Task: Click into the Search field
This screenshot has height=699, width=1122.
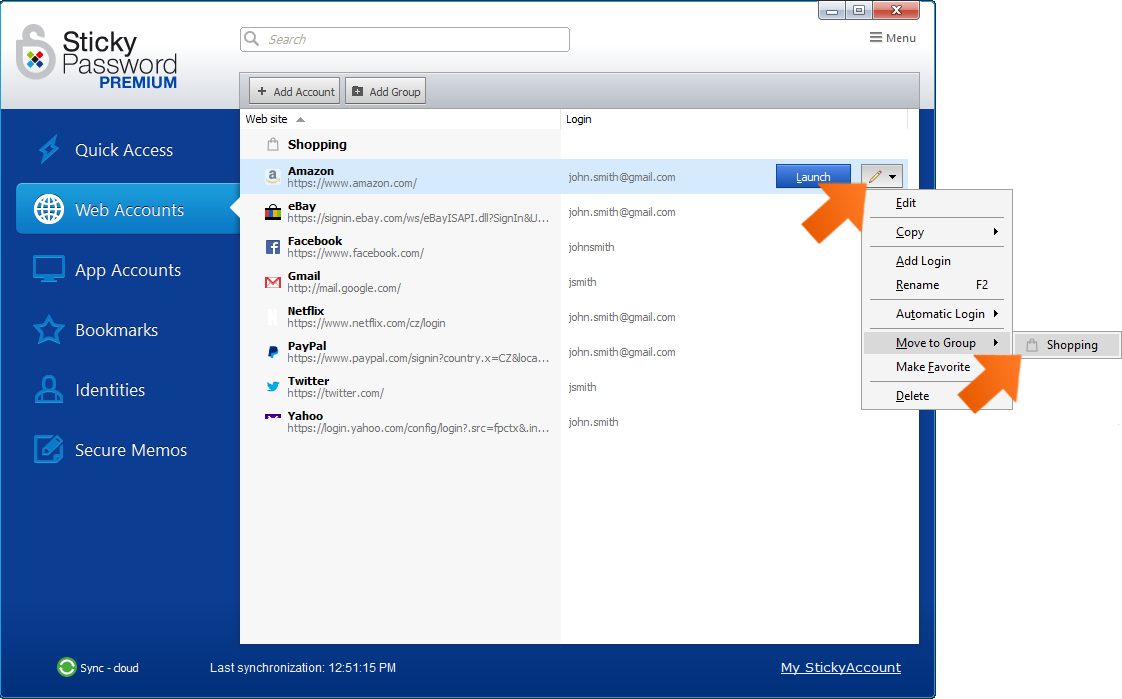Action: tap(405, 39)
